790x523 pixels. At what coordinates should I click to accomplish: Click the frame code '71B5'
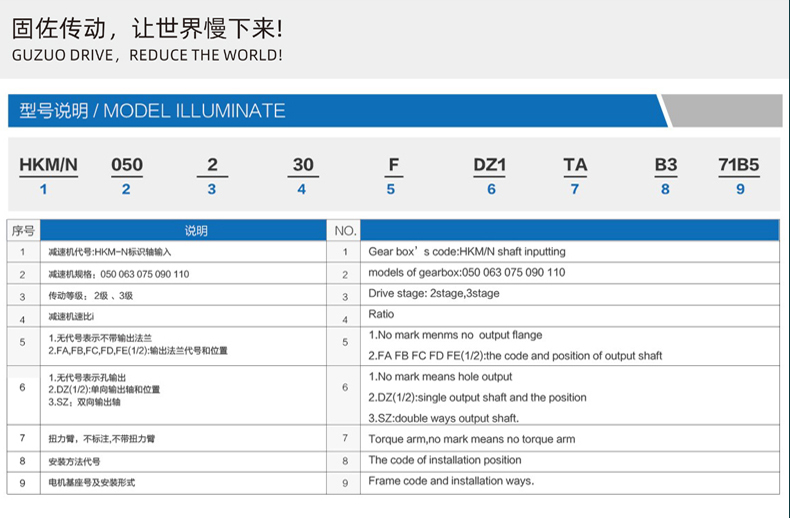tap(739, 165)
